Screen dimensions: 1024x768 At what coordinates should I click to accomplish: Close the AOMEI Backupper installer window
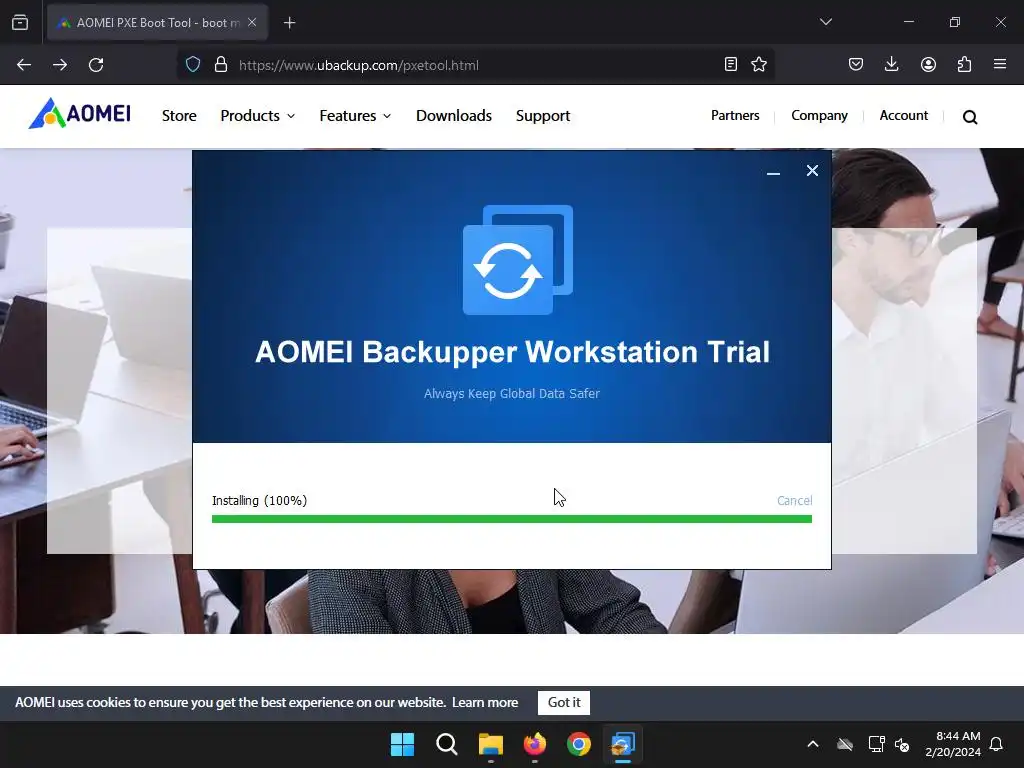coord(812,170)
